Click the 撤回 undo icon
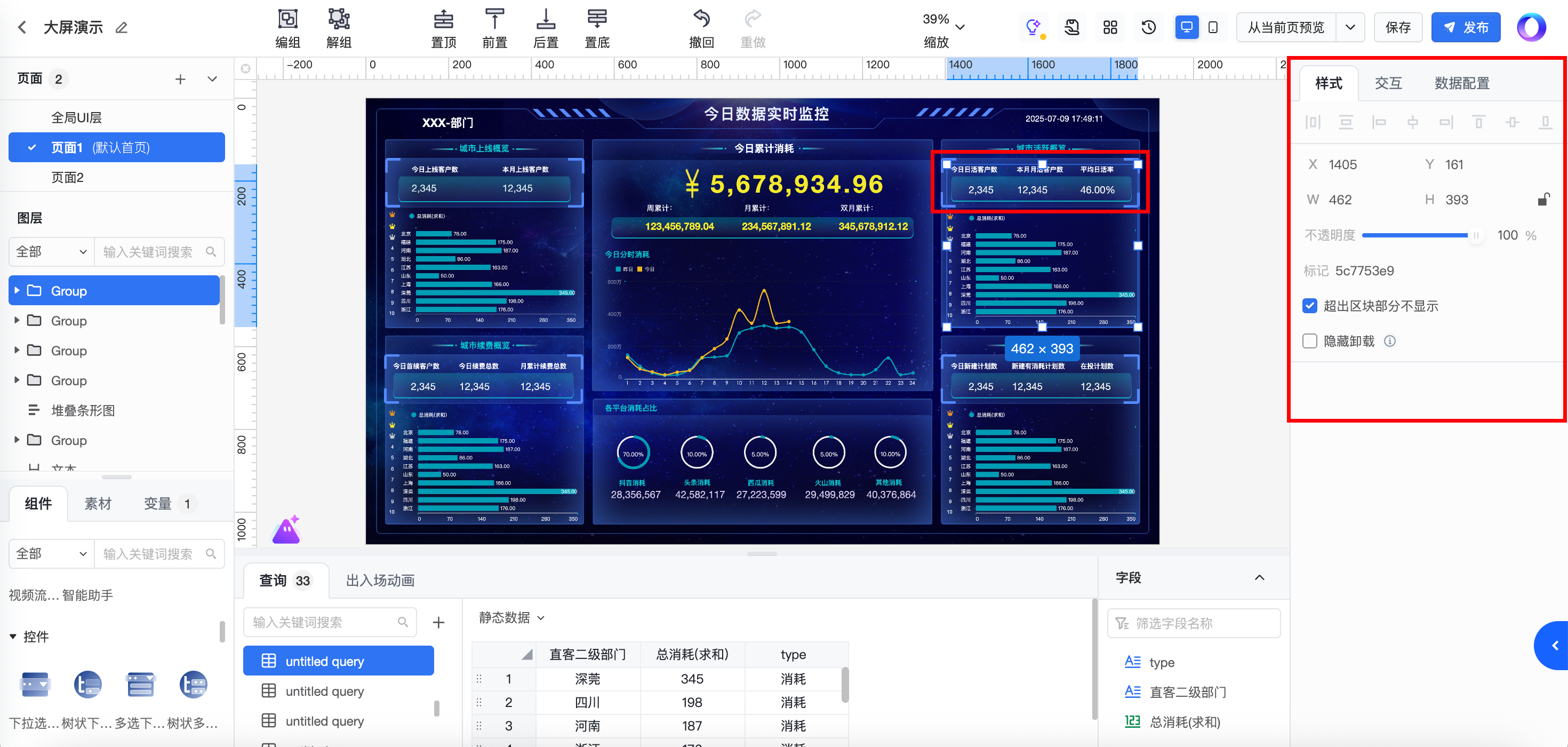This screenshot has width=1568, height=747. tap(701, 19)
